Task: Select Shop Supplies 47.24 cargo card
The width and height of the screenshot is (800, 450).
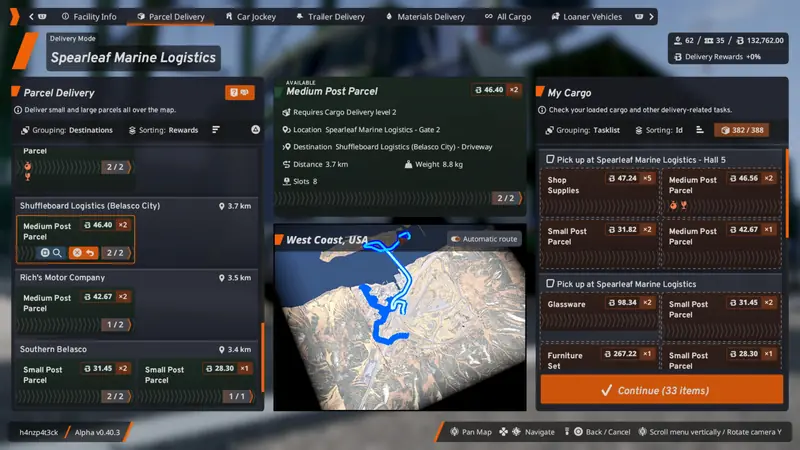Action: [599, 192]
